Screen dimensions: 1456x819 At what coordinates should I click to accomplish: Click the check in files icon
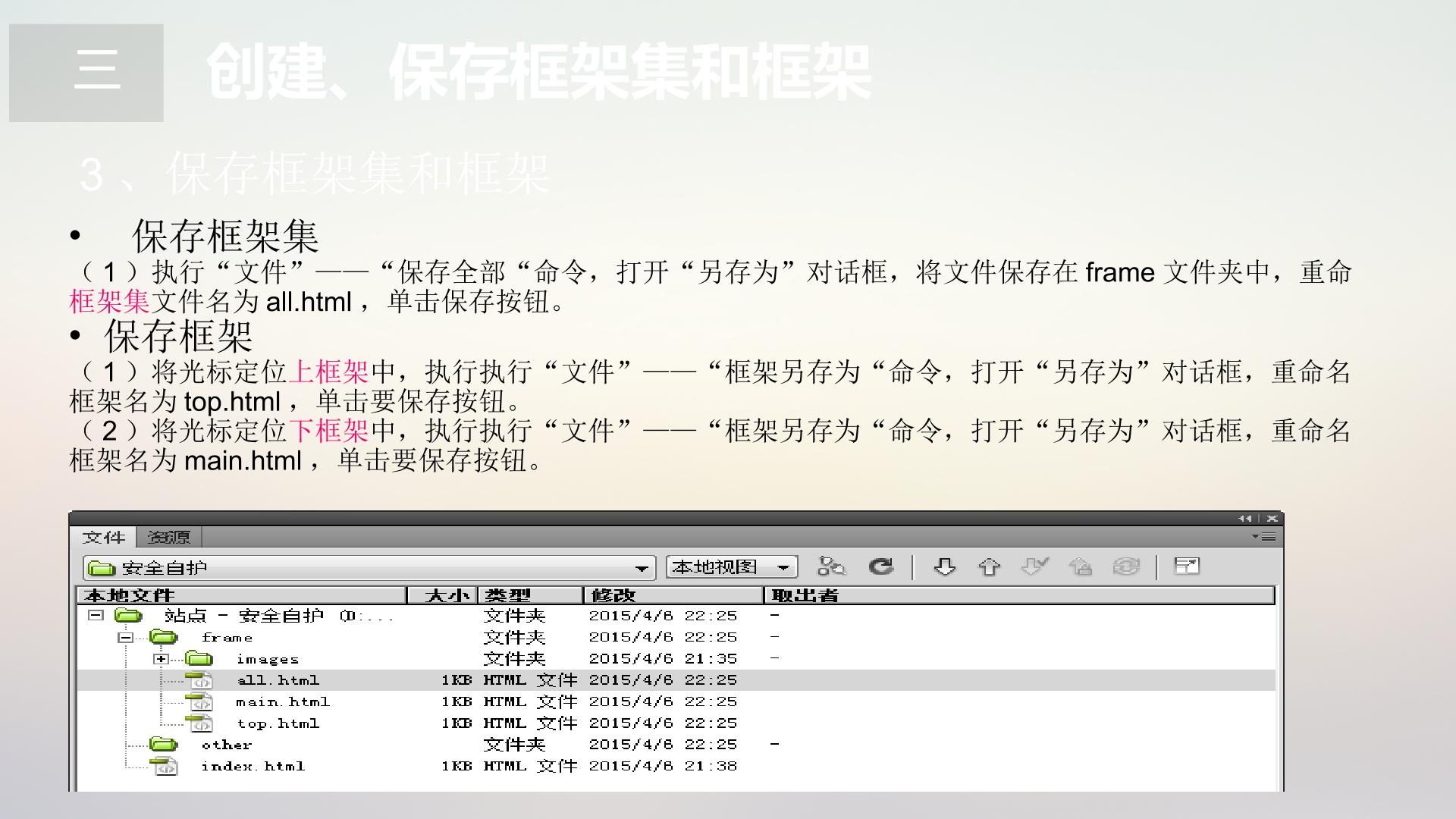(1080, 566)
